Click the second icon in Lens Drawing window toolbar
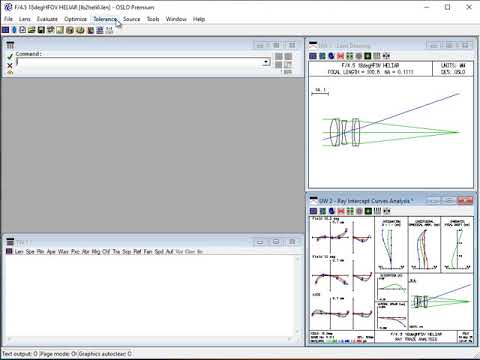Viewport: 480px width, 360px height. click(322, 56)
